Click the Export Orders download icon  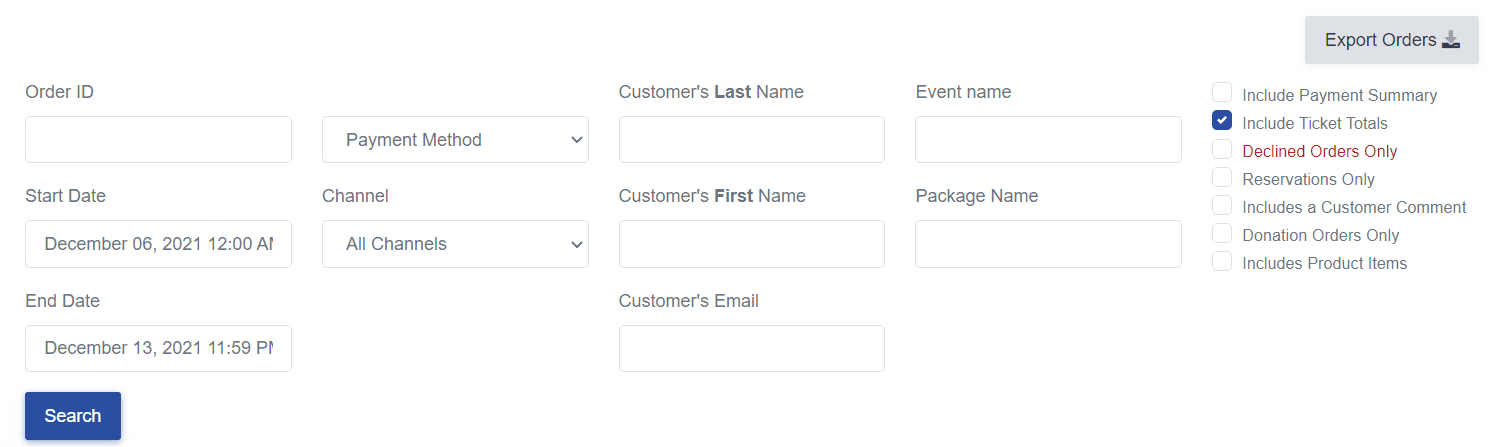(1451, 40)
